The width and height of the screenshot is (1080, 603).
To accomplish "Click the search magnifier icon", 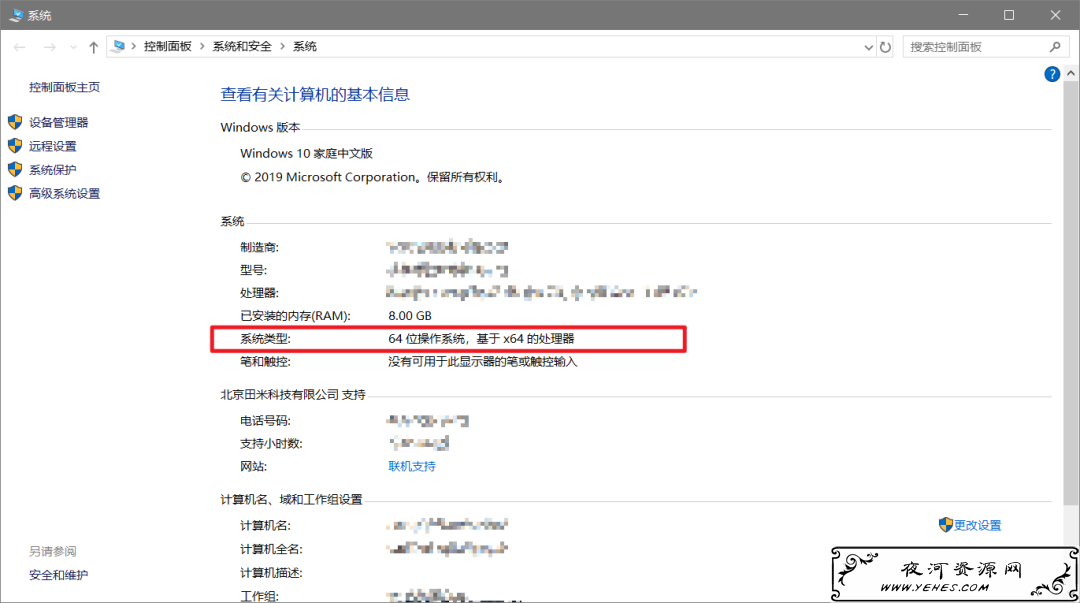I will point(1055,47).
